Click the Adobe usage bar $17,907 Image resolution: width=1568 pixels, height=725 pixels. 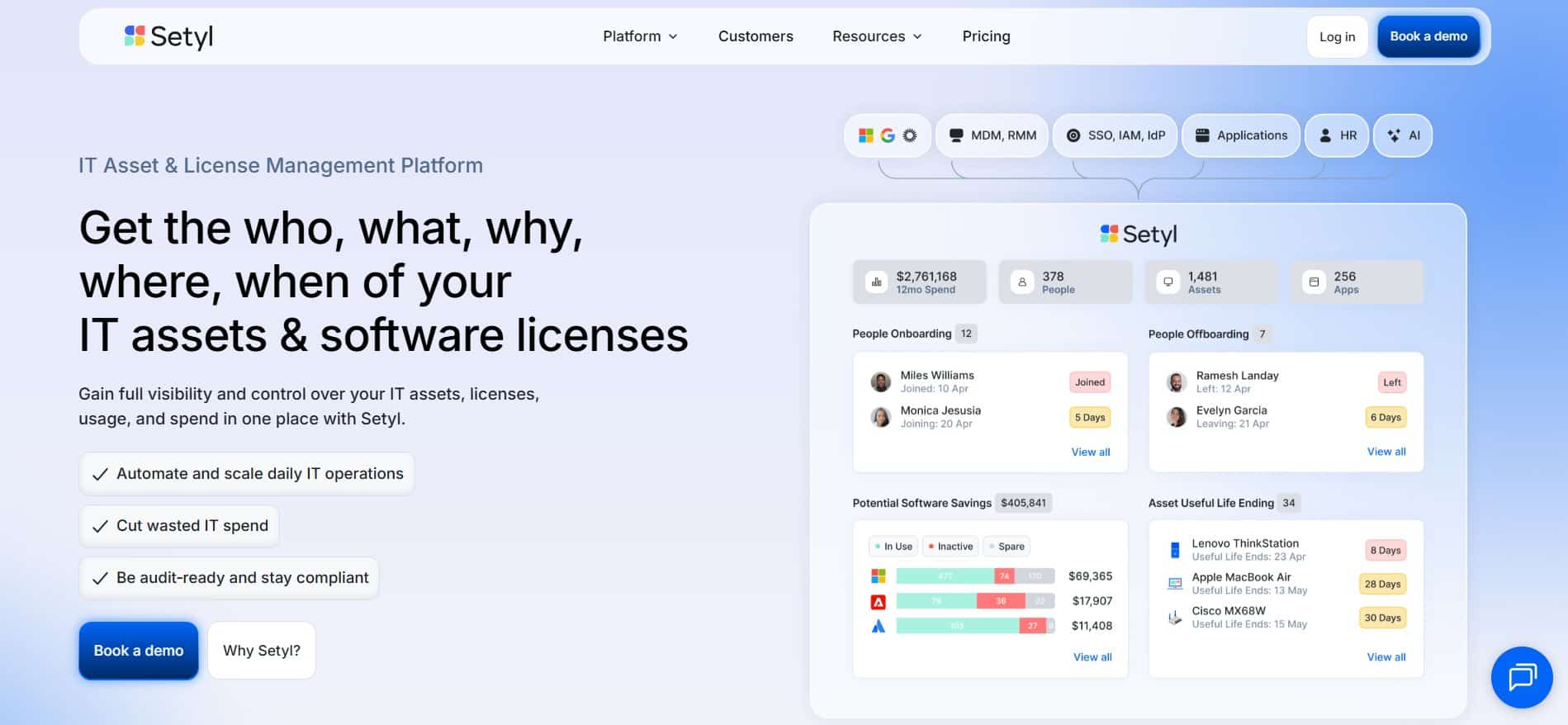click(975, 601)
